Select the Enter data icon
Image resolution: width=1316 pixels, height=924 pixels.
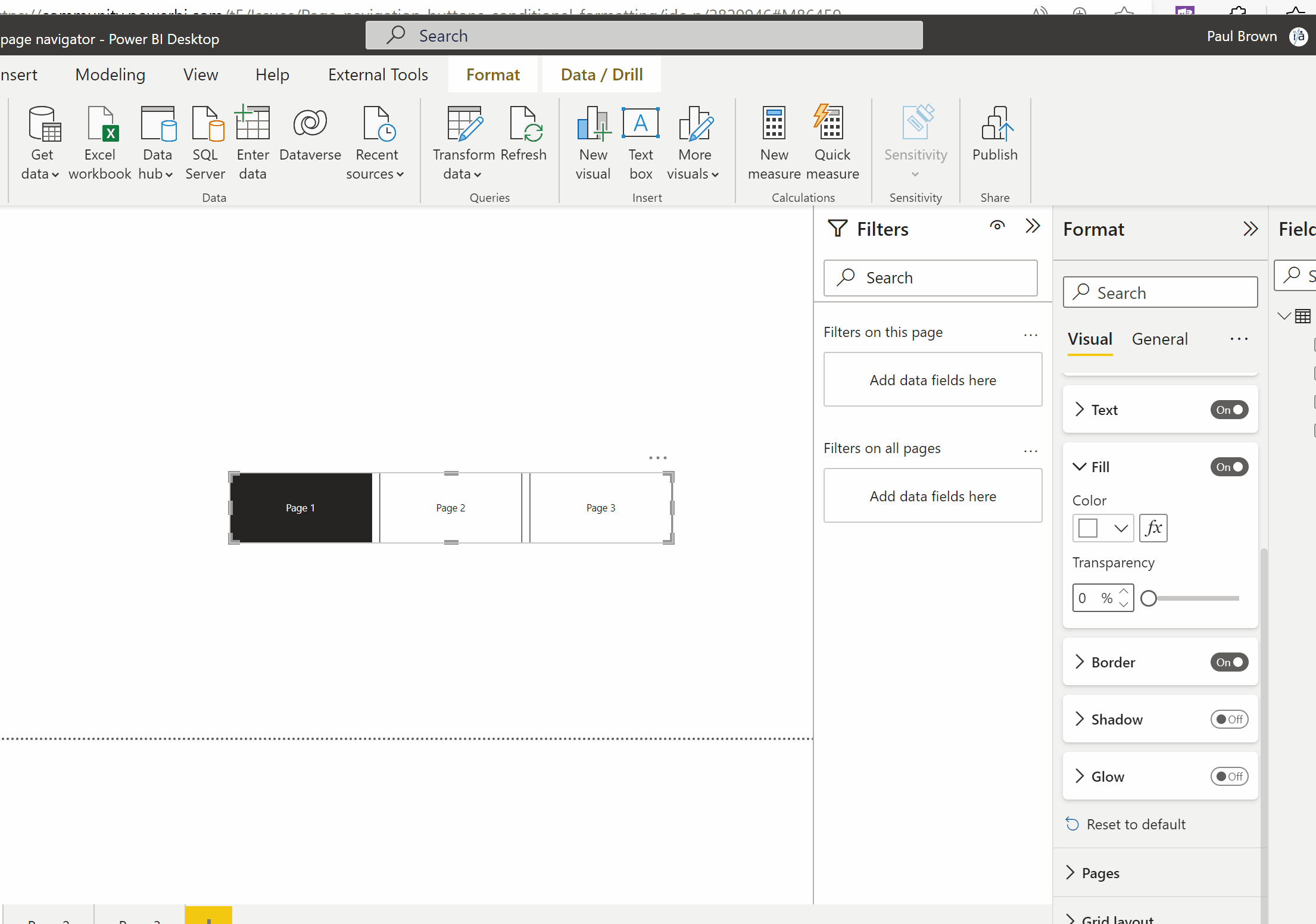click(x=252, y=143)
